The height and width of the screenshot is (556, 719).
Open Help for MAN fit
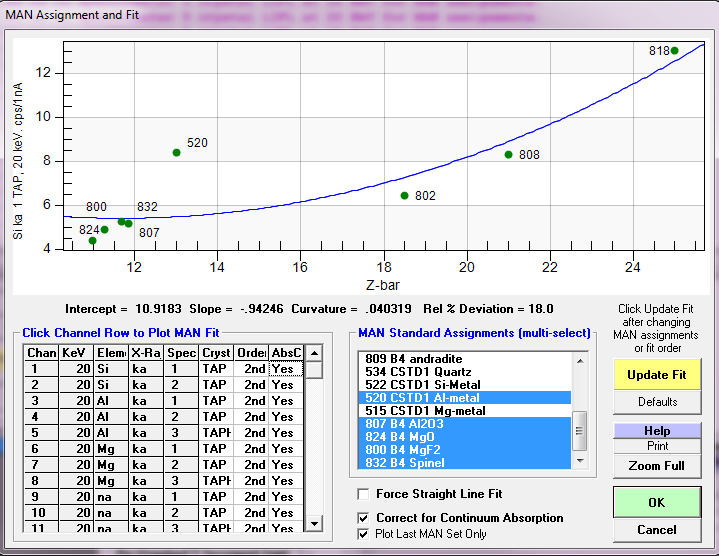(657, 431)
